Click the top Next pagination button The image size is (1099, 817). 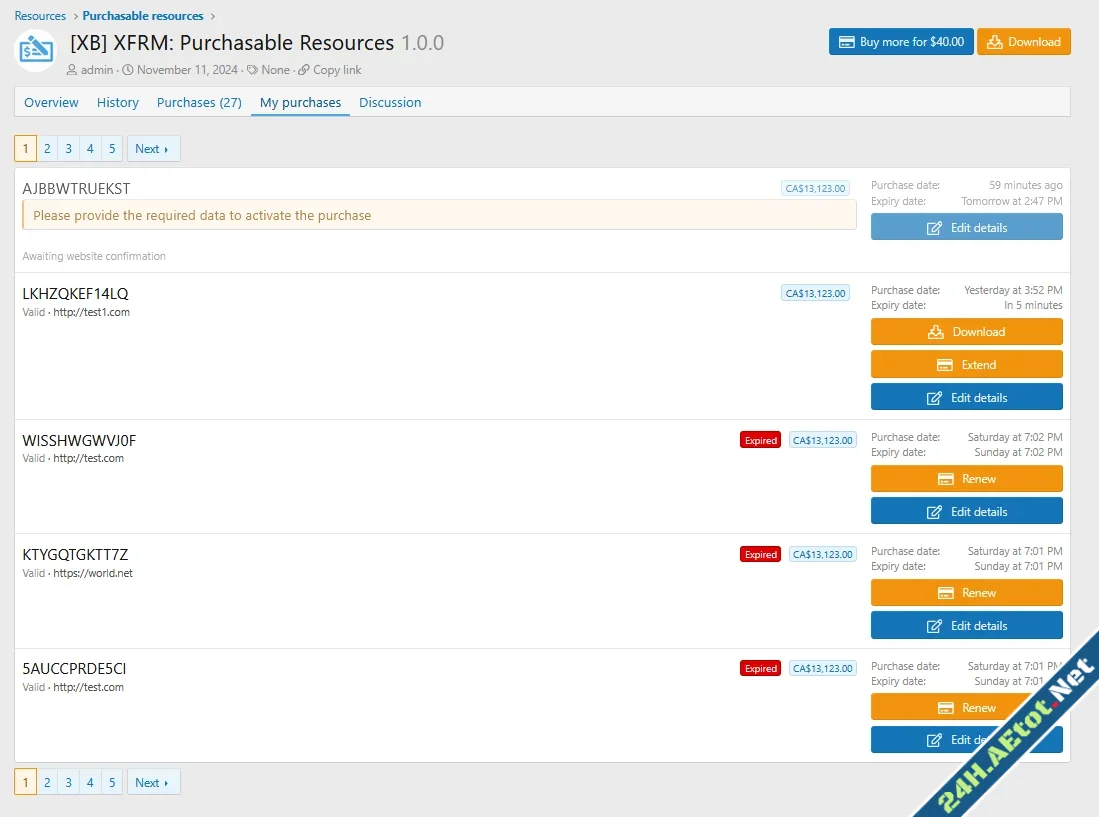coord(153,148)
